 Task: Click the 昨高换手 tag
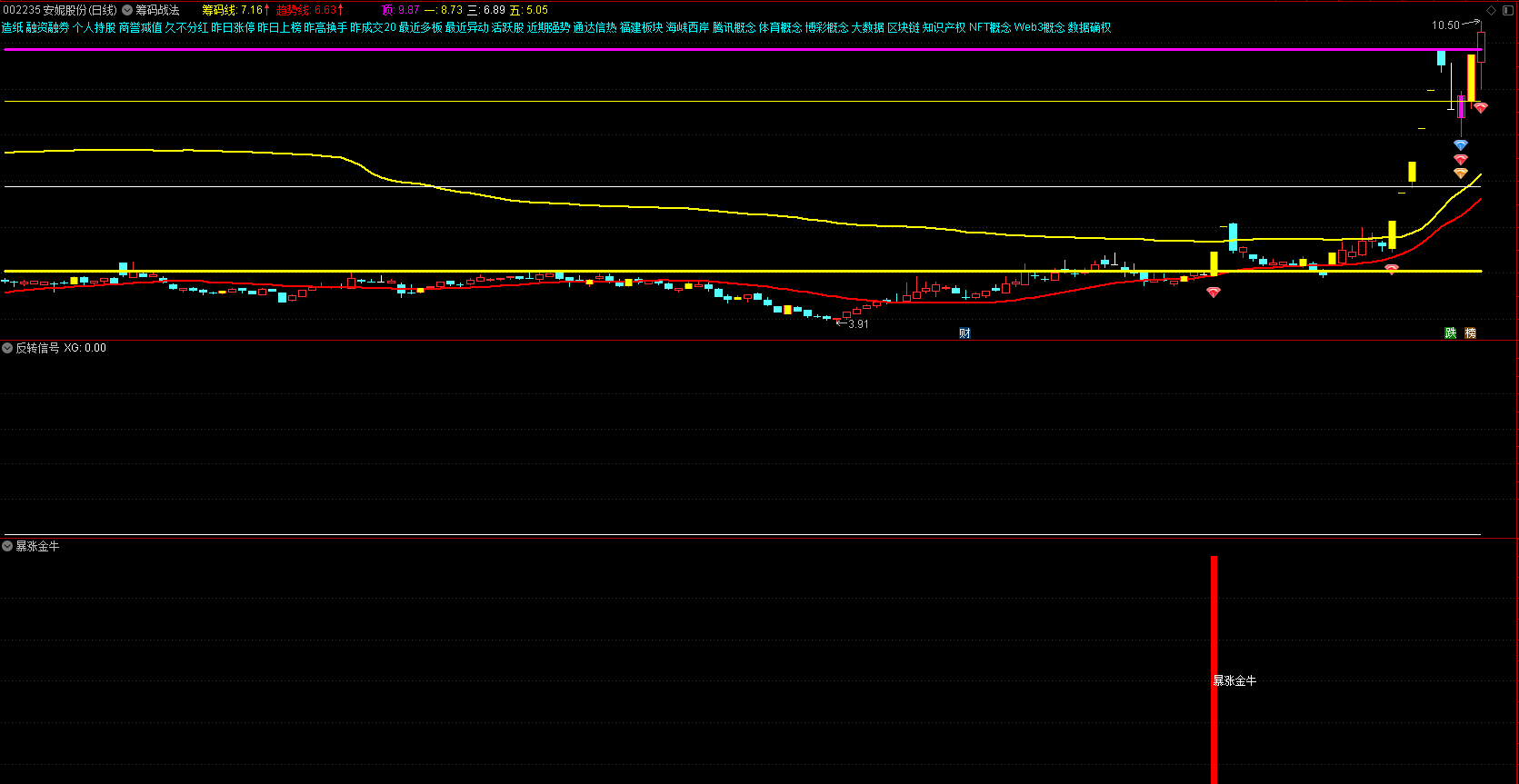pos(325,27)
